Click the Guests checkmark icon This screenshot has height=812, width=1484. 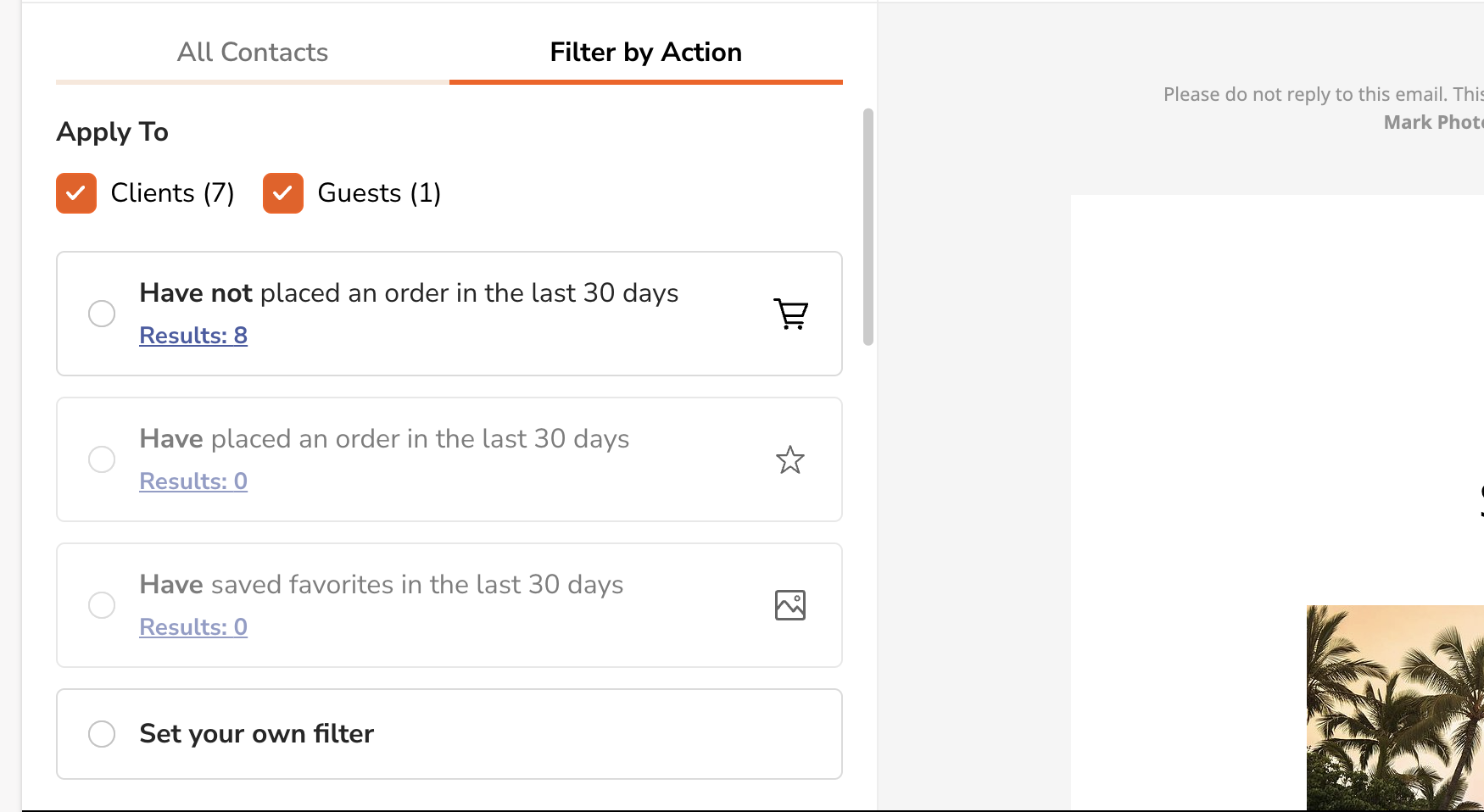coord(282,192)
